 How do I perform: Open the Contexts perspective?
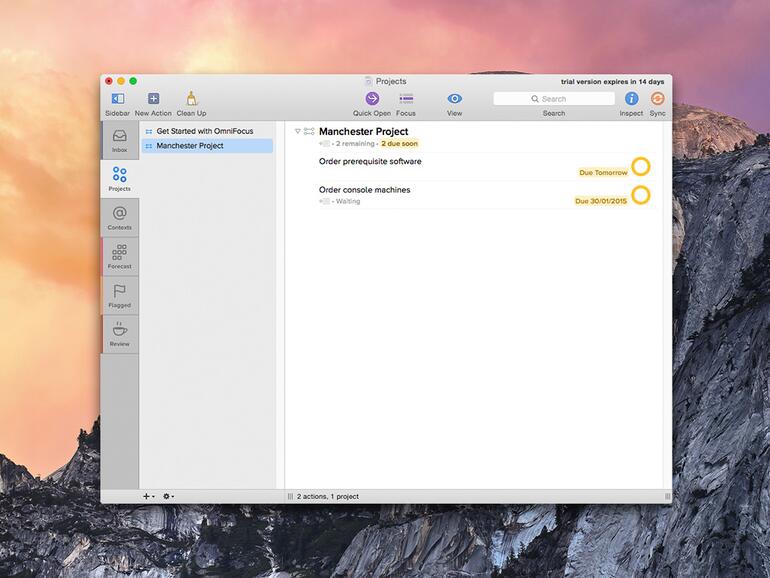pos(119,218)
